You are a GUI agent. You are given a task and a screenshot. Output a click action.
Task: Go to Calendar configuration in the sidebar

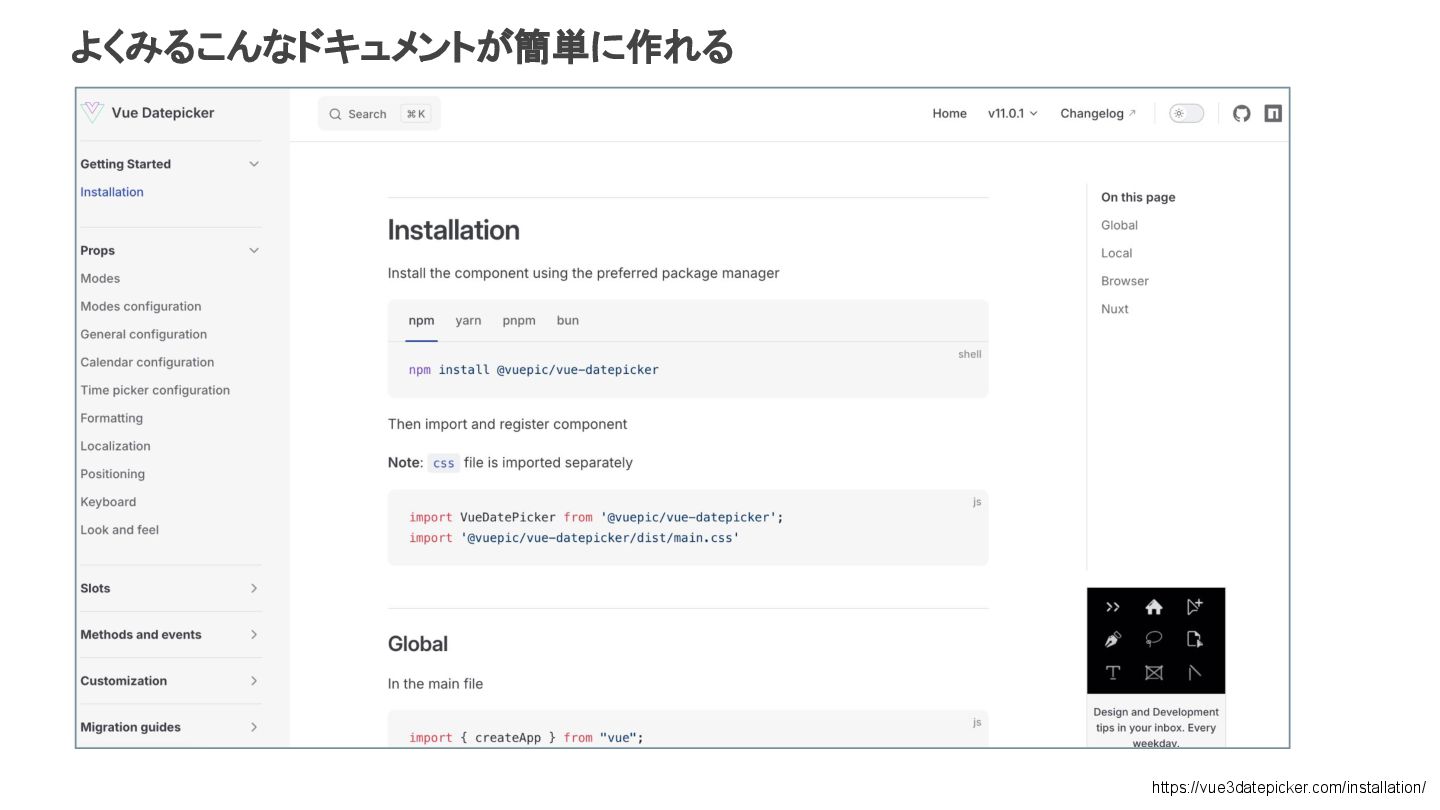147,362
